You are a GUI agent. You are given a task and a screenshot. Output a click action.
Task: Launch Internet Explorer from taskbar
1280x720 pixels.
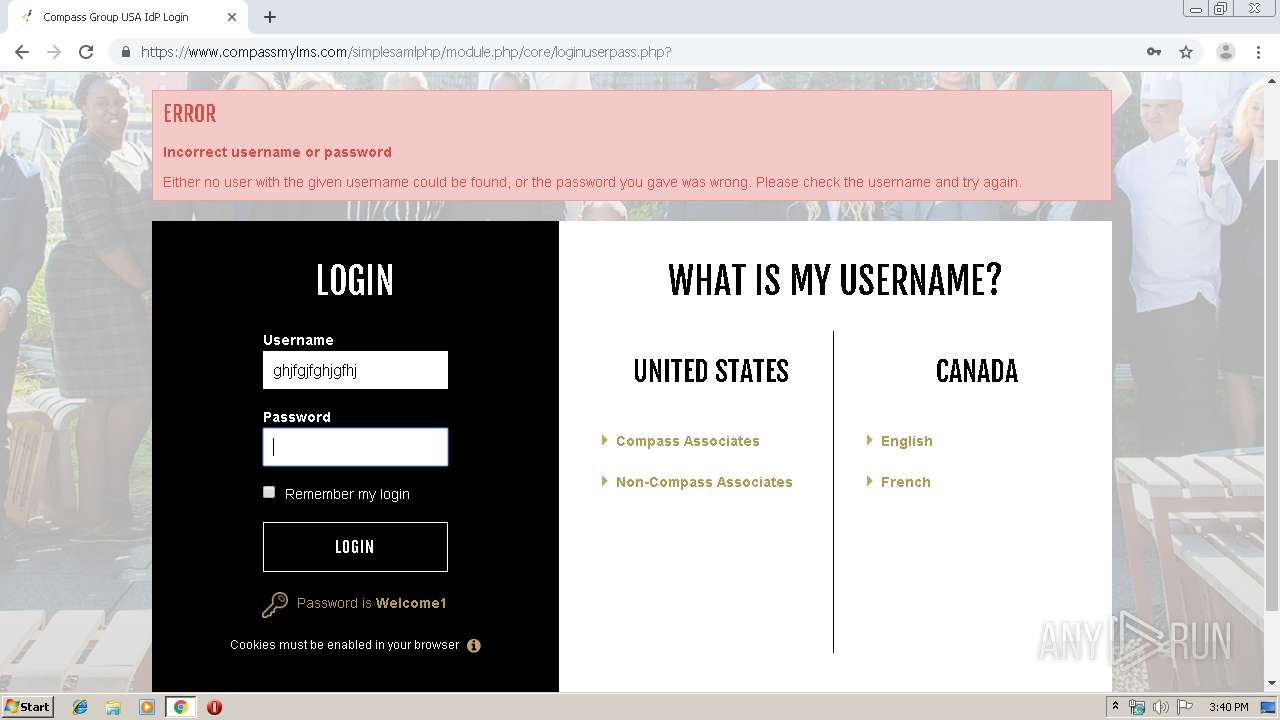coord(80,707)
